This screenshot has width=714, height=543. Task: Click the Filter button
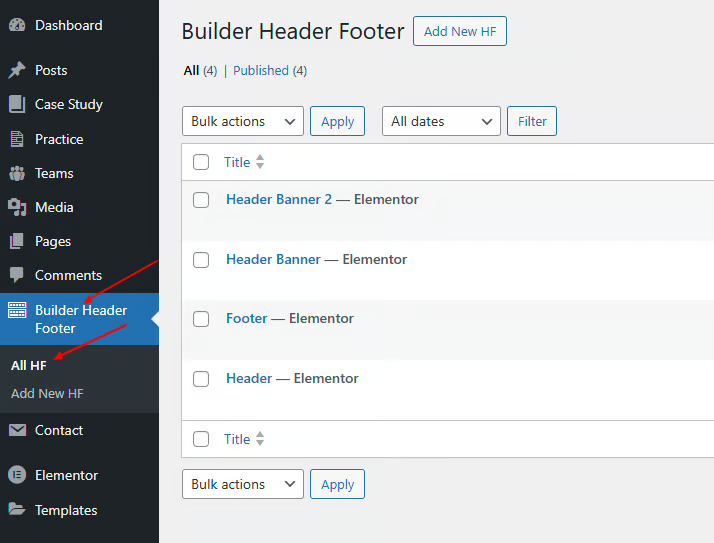(x=532, y=121)
